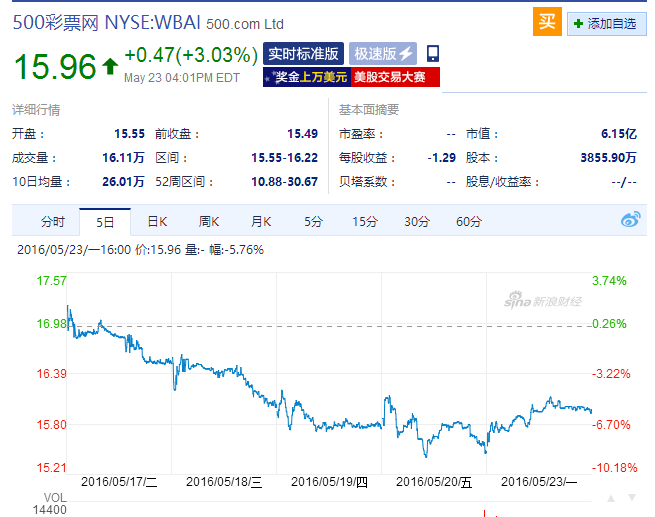Click the 2016/05/17/二 date label
655x517 pixels.
pos(119,482)
